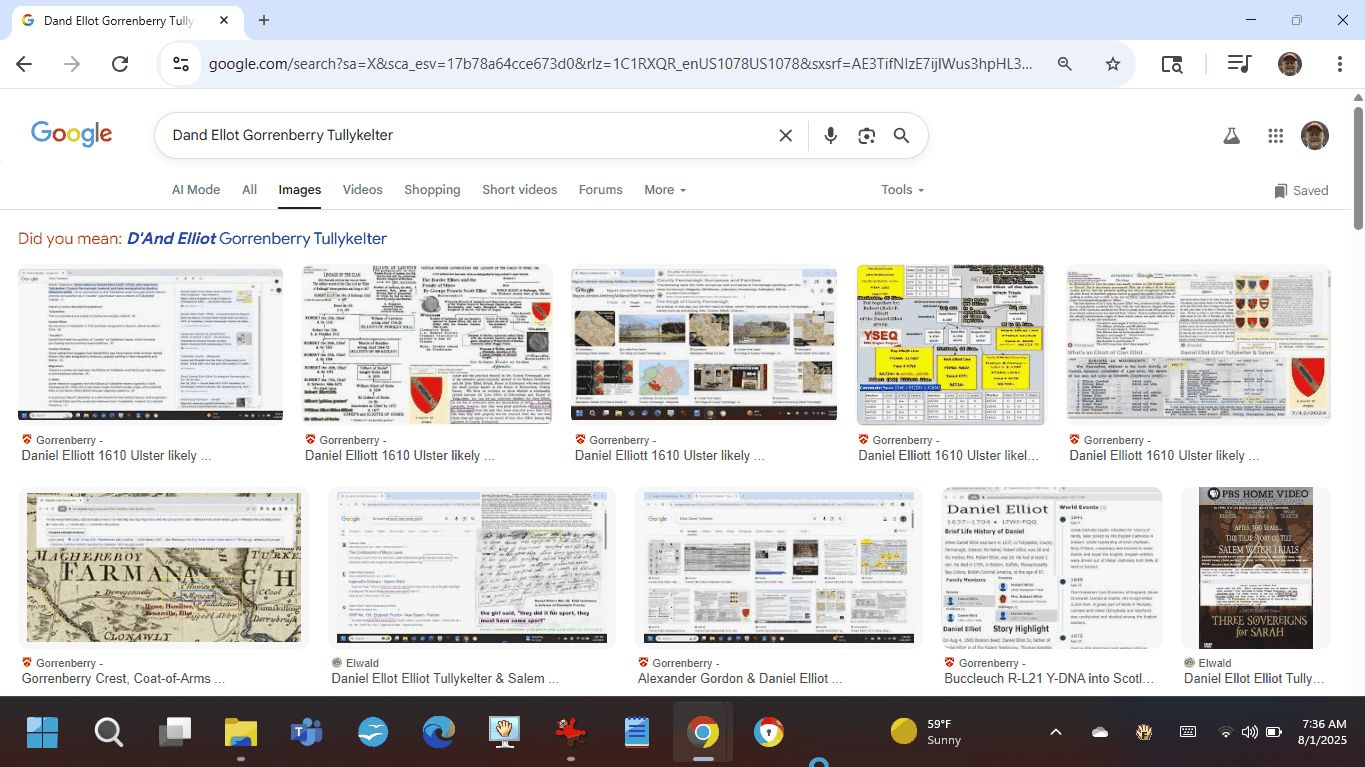Image resolution: width=1365 pixels, height=767 pixels.
Task: Open File Explorer from the taskbar
Action: [241, 733]
